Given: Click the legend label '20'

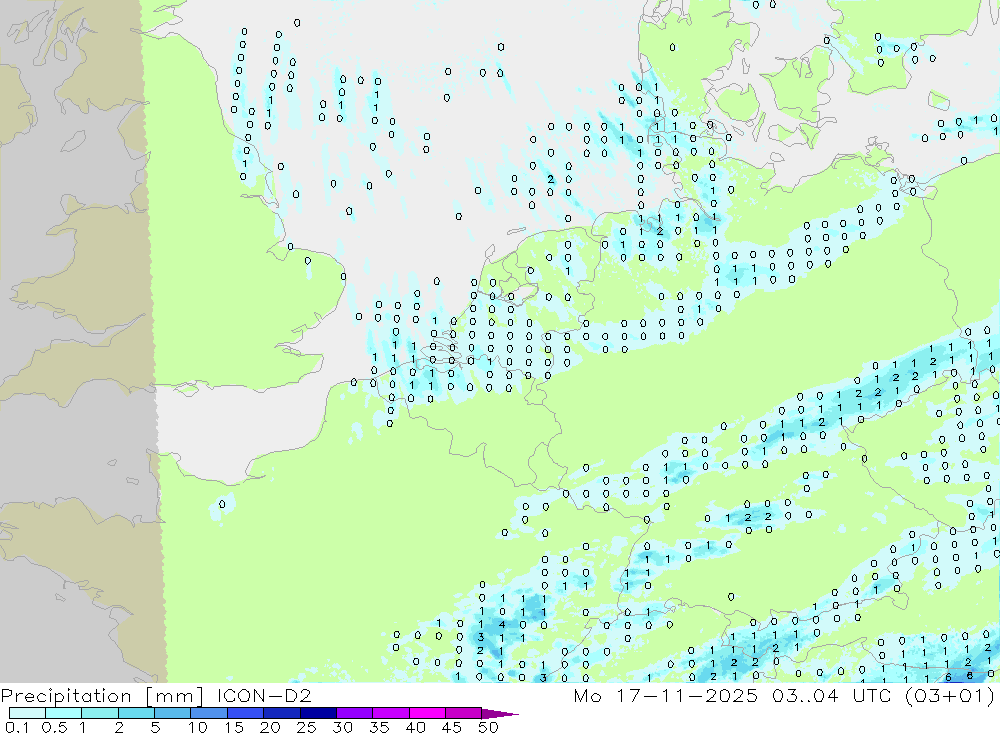Looking at the screenshot, I should click(270, 727).
